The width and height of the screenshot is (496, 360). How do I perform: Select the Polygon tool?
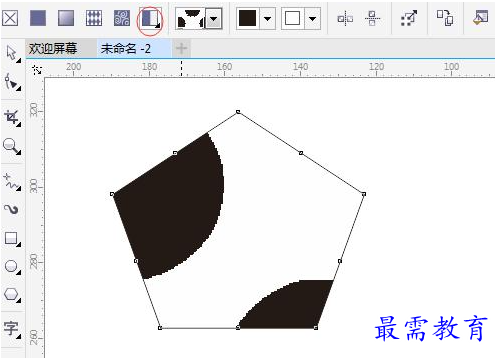12,295
